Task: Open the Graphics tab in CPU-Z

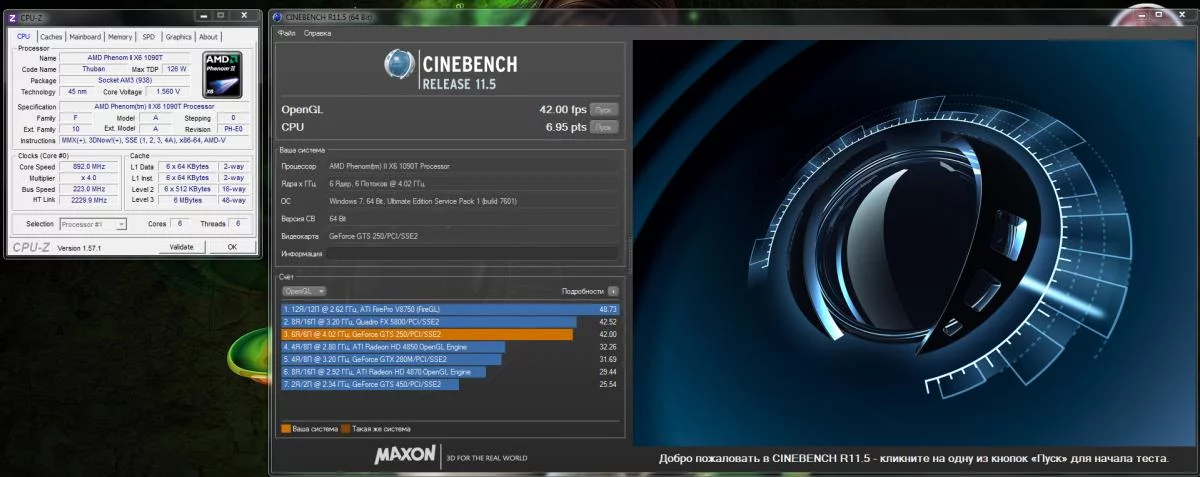Action: tap(179, 37)
